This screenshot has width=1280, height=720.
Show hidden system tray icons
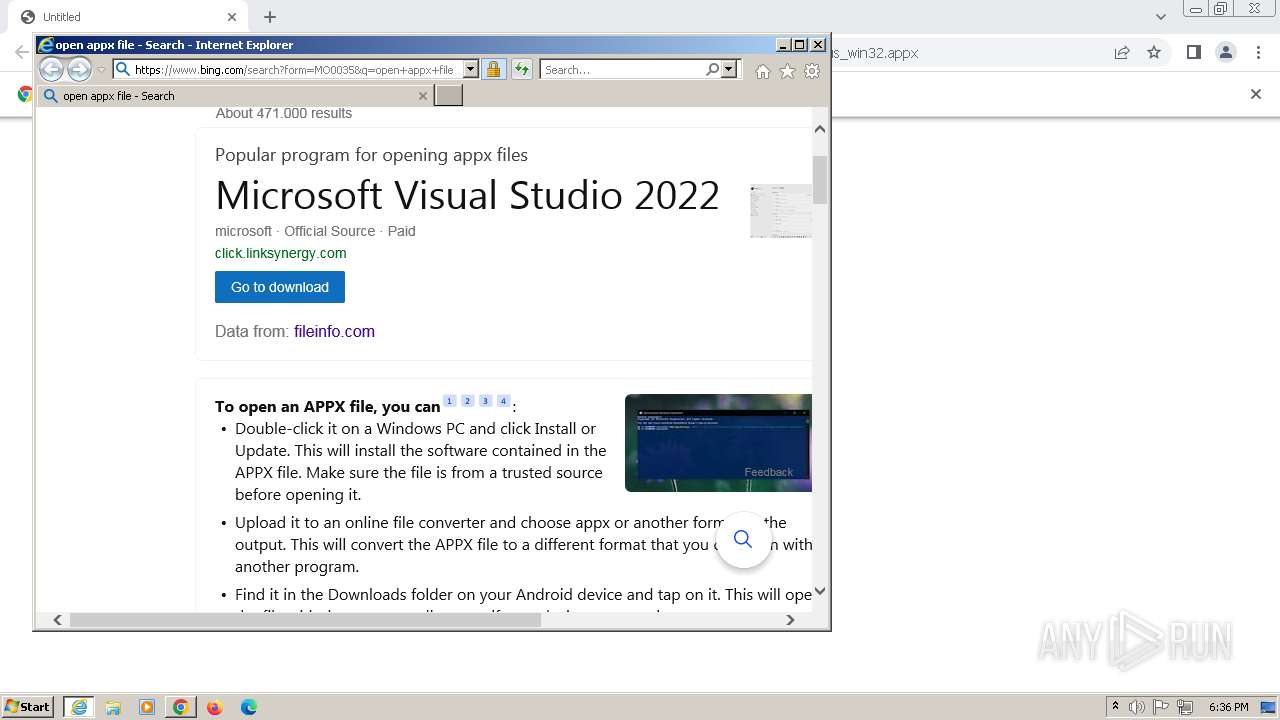point(1115,707)
